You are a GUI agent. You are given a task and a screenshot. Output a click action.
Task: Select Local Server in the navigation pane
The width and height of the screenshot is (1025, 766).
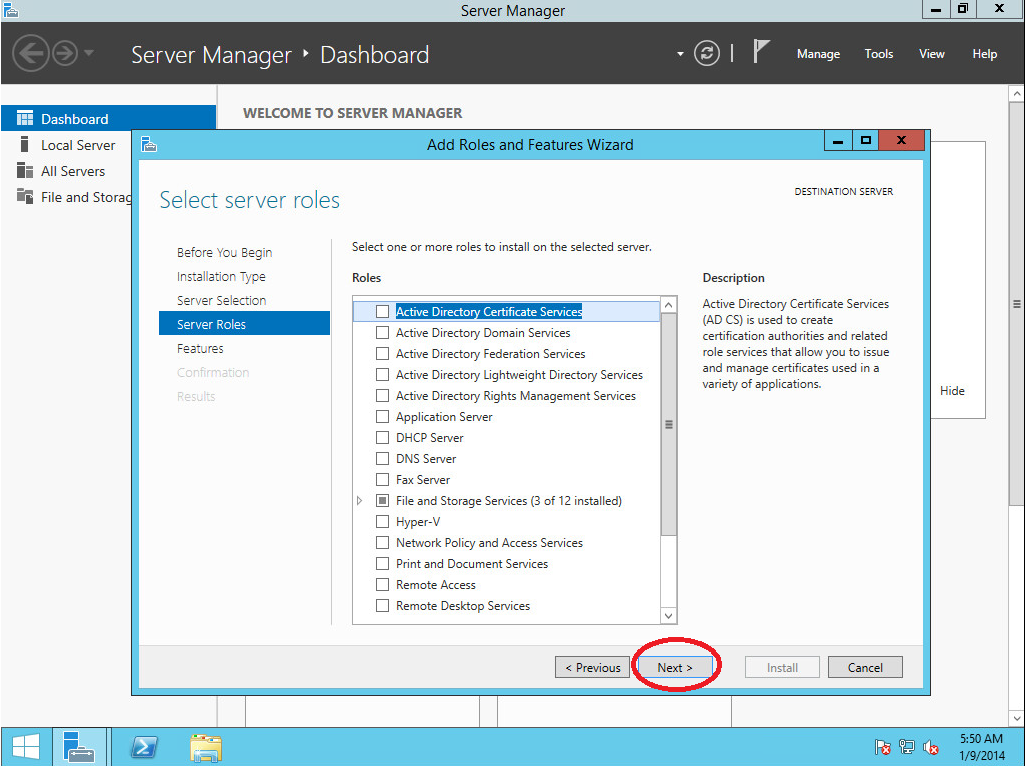[78, 145]
